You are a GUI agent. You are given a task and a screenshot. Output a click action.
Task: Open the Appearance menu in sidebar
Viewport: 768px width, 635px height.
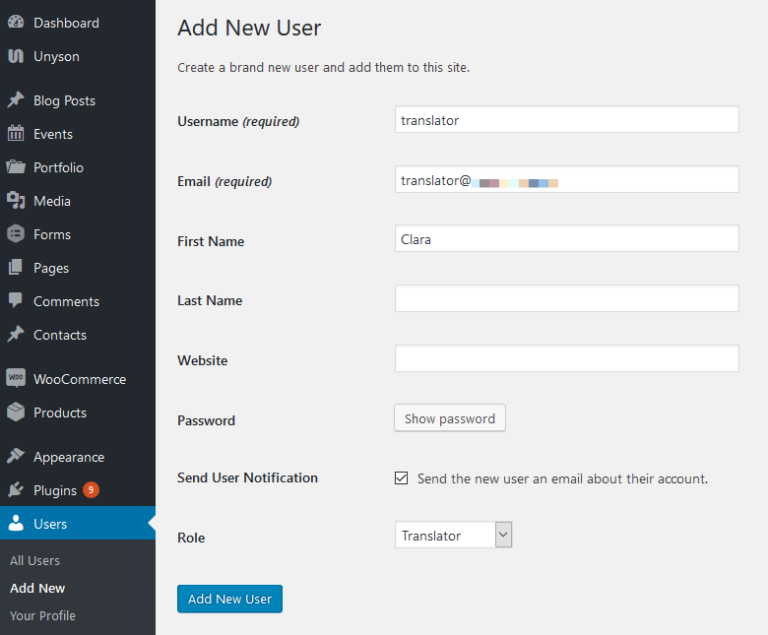(x=68, y=457)
